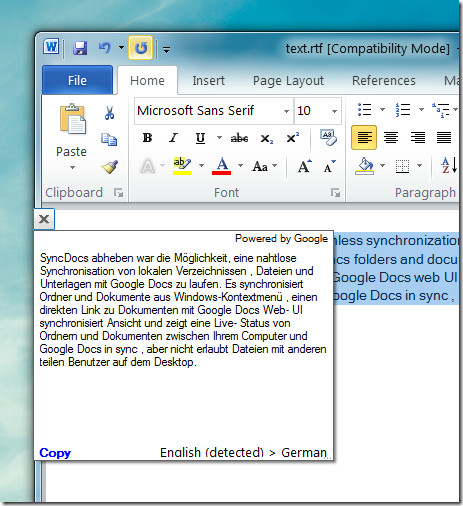Open the highlight color dropdown arrow

(x=201, y=165)
